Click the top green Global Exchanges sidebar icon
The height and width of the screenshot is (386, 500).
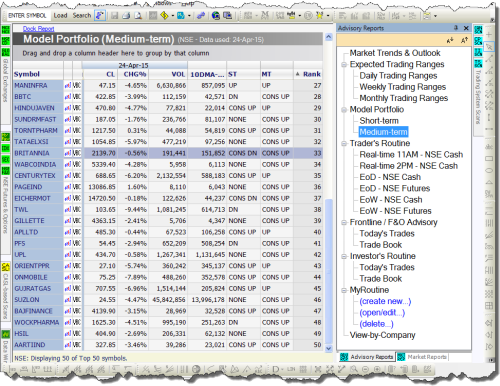point(6,30)
